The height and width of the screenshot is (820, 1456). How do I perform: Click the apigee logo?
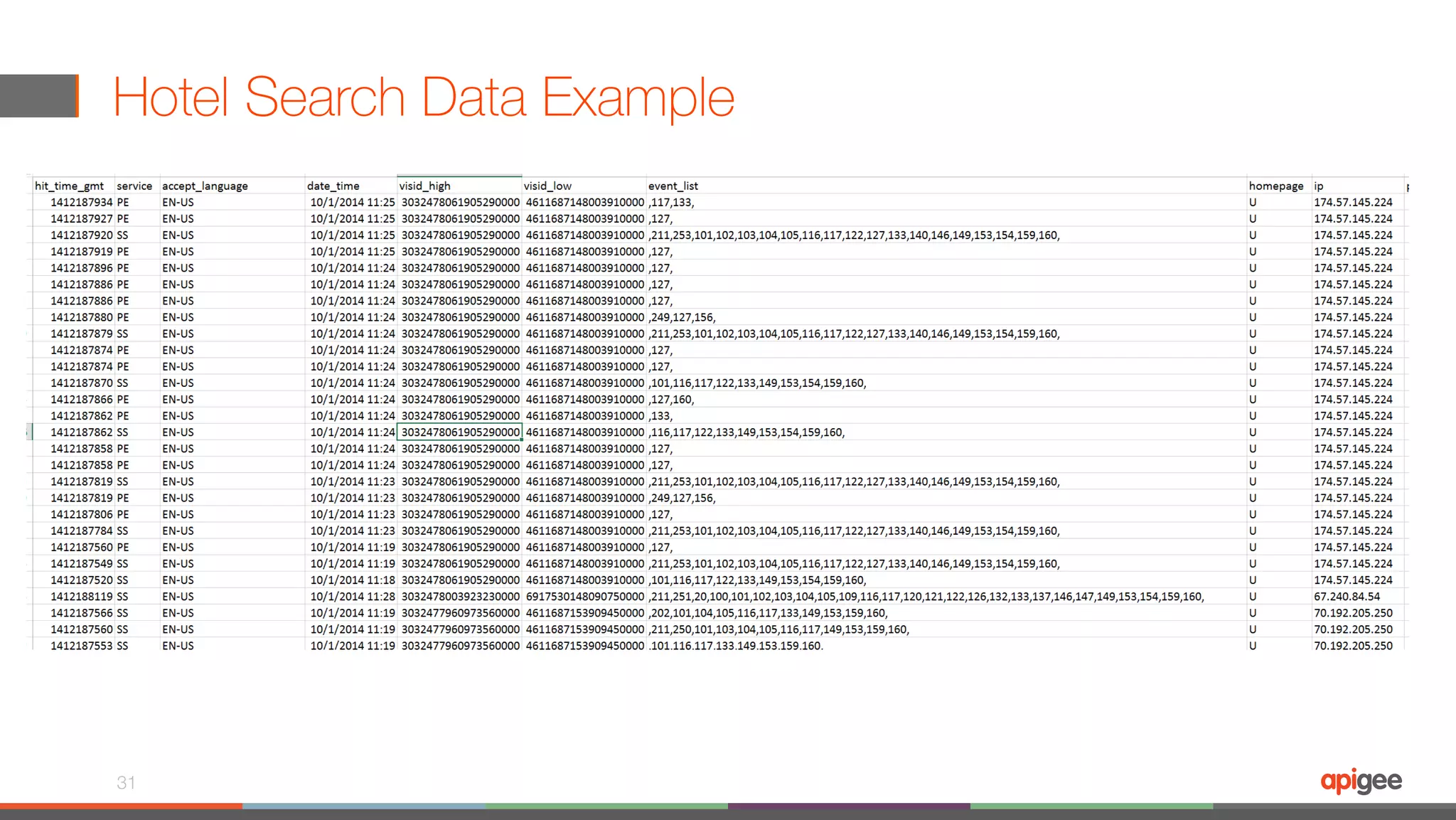click(x=1361, y=781)
